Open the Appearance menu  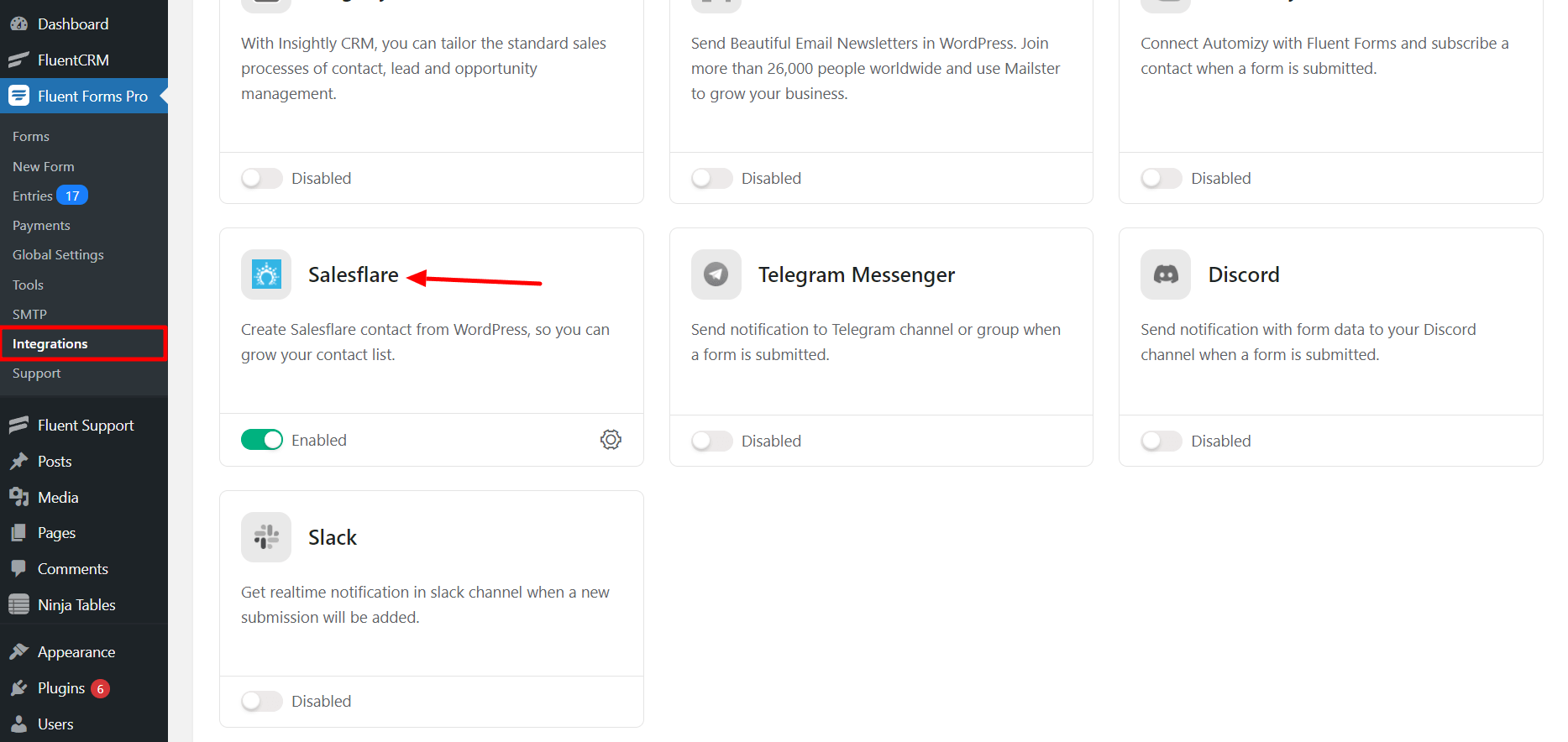[x=76, y=652]
